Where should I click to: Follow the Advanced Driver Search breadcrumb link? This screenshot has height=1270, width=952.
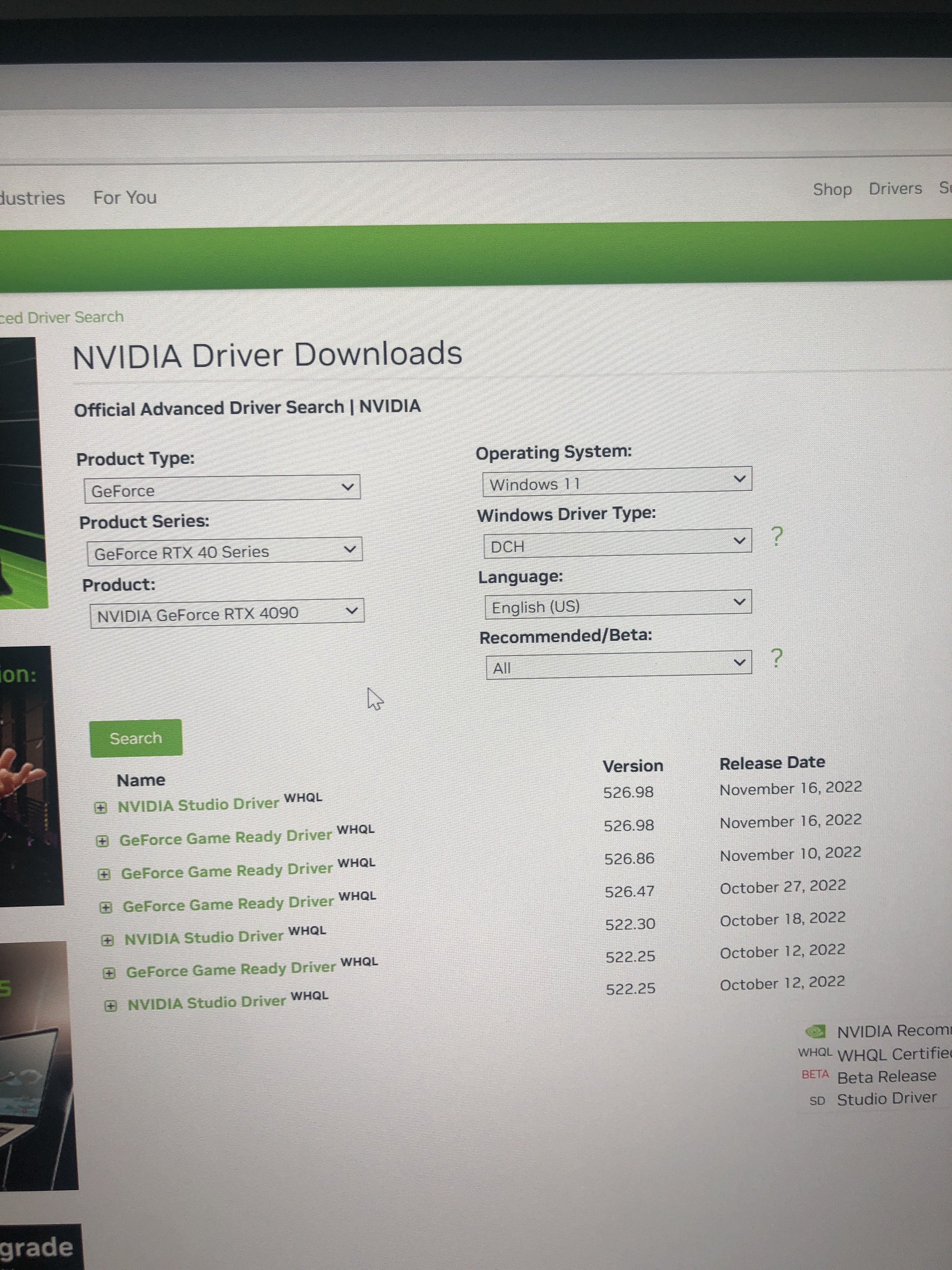tap(62, 317)
